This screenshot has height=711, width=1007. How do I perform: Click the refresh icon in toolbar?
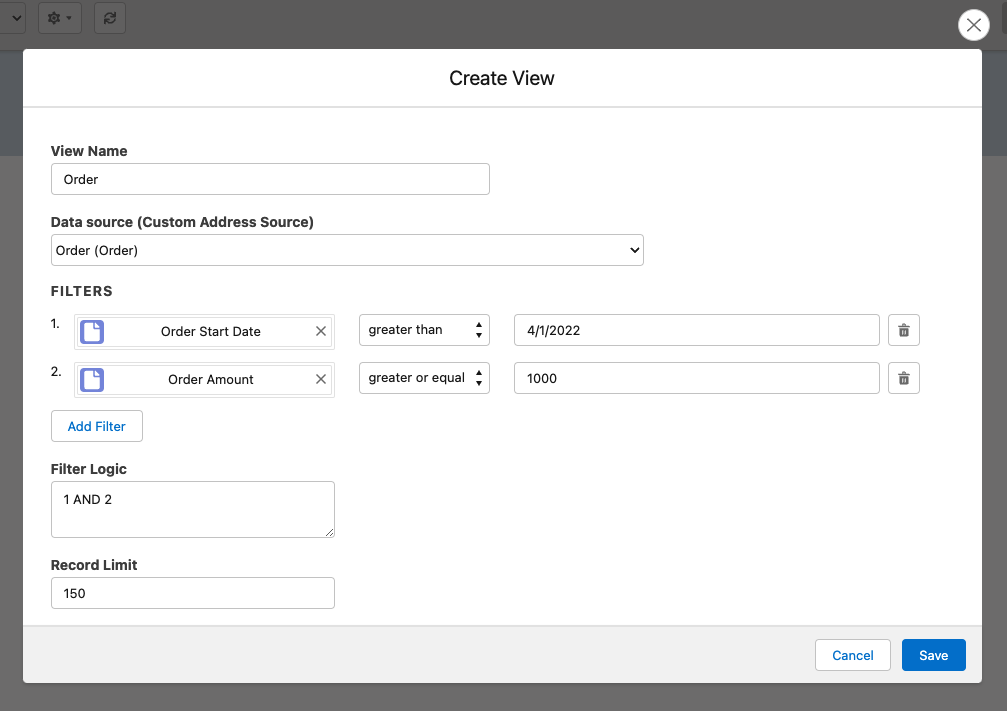click(110, 18)
